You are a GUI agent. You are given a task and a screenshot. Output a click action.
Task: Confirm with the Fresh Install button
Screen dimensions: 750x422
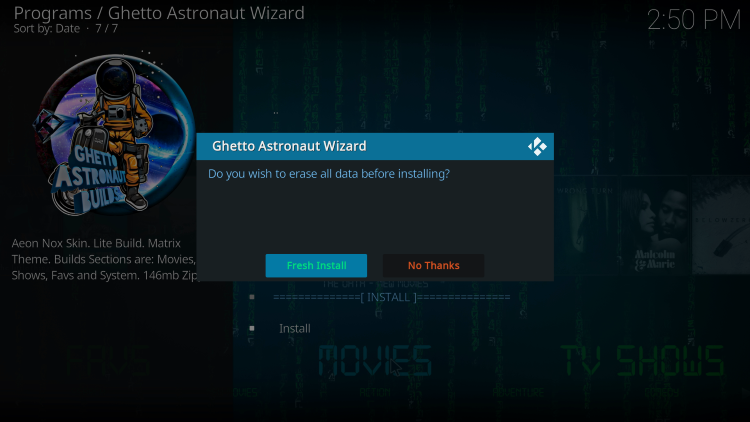[316, 266]
